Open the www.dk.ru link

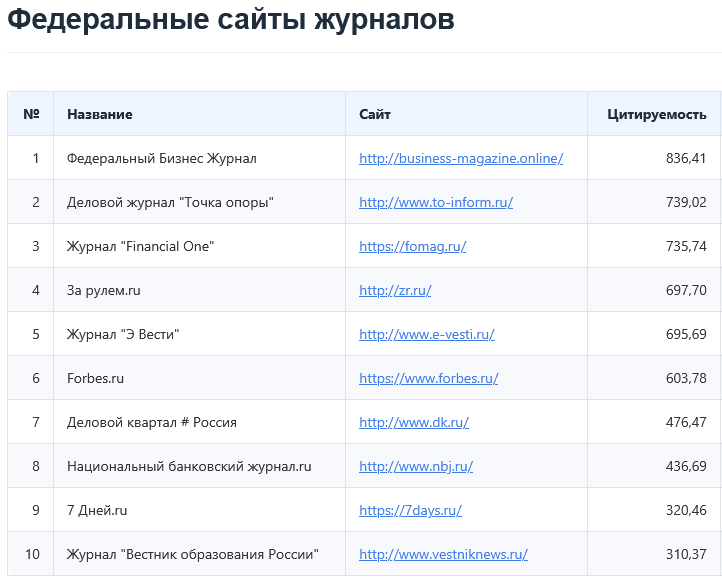[414, 422]
